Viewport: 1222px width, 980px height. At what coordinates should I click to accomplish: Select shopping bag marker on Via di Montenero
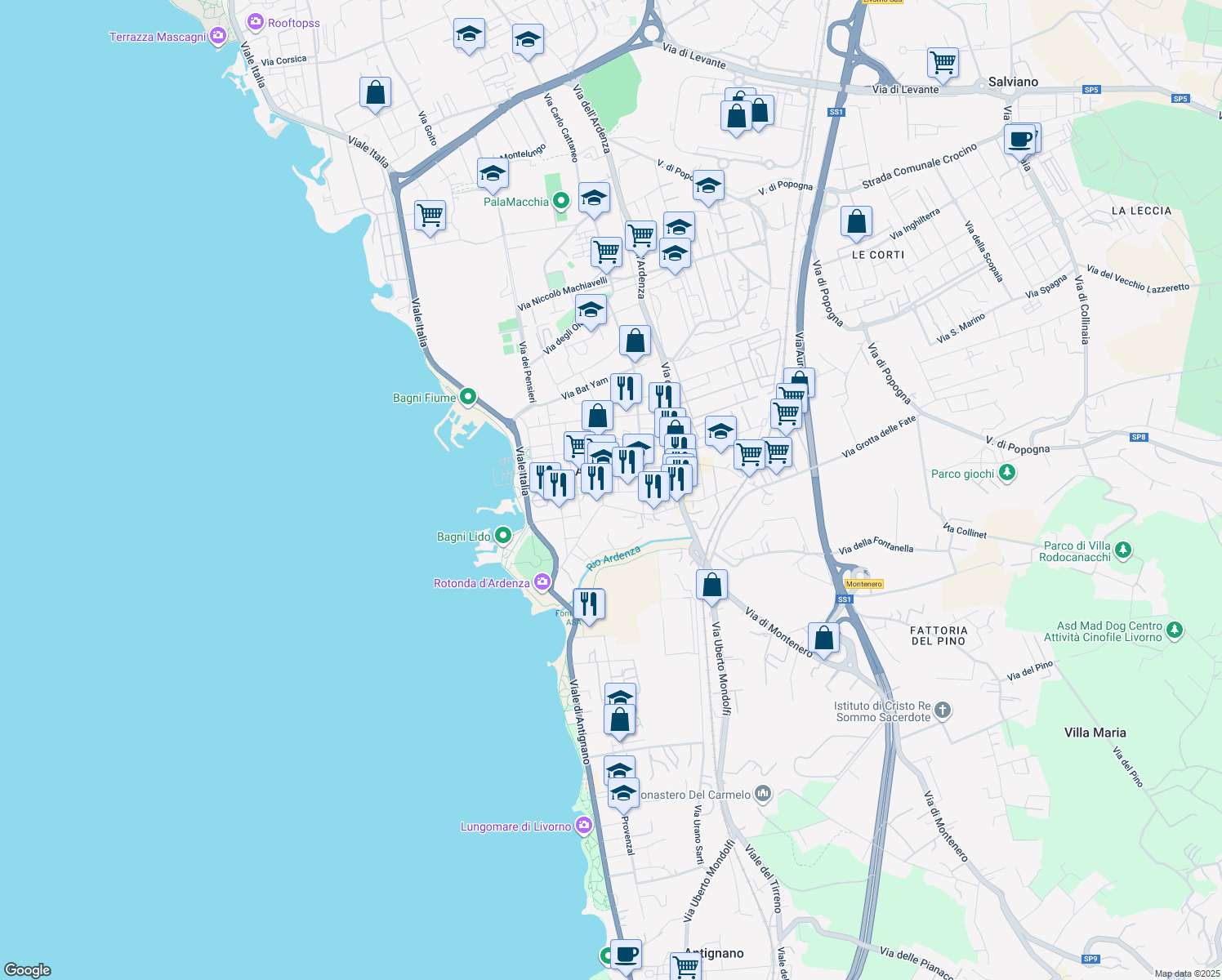(823, 638)
